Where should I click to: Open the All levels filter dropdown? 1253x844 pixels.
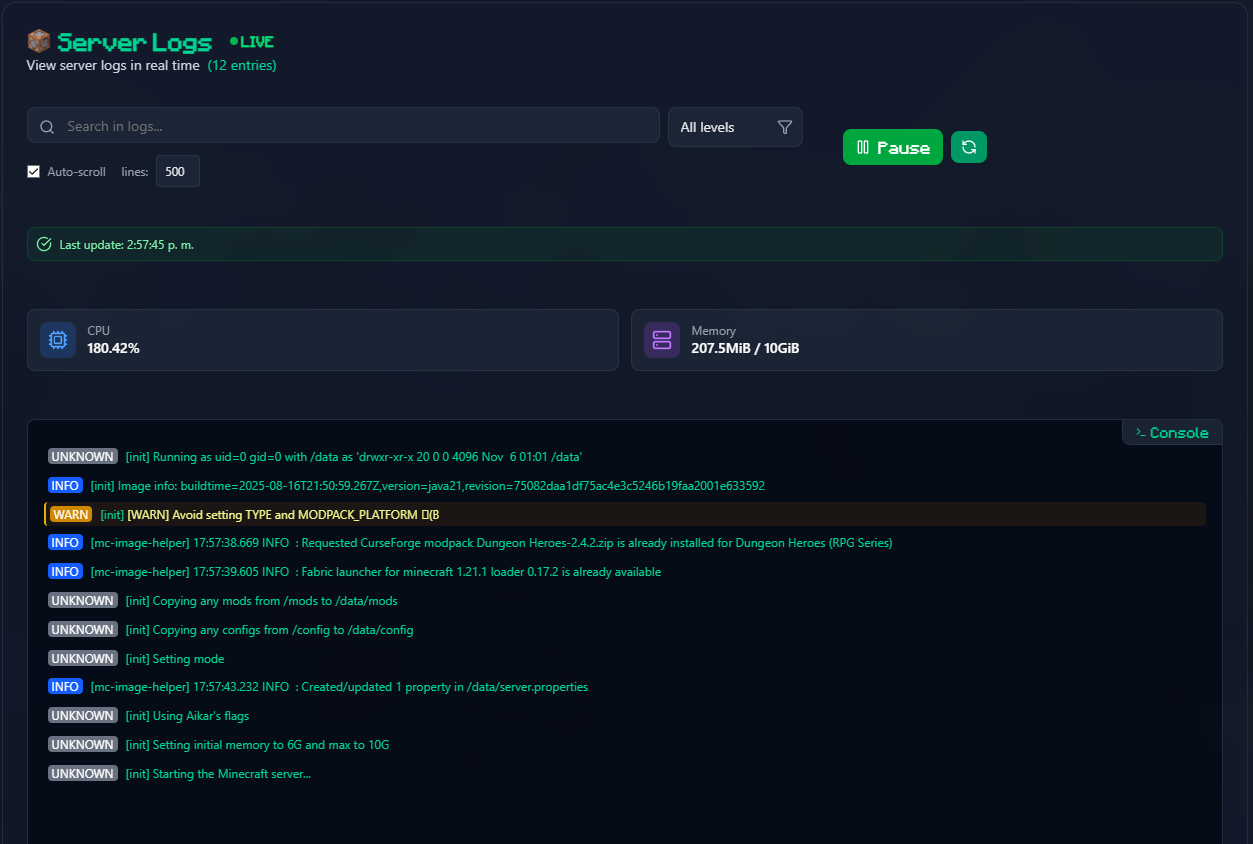[x=734, y=127]
